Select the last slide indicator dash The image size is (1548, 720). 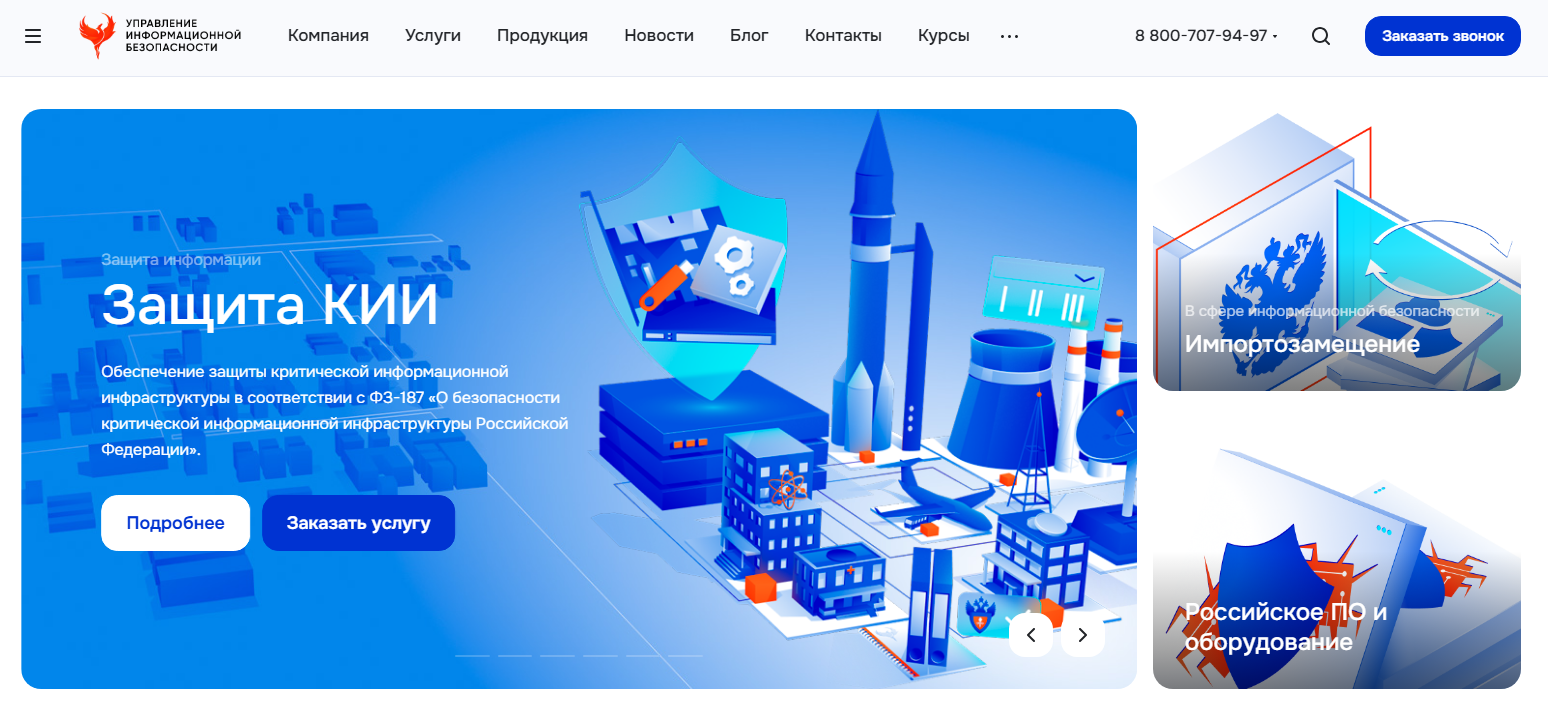click(686, 656)
